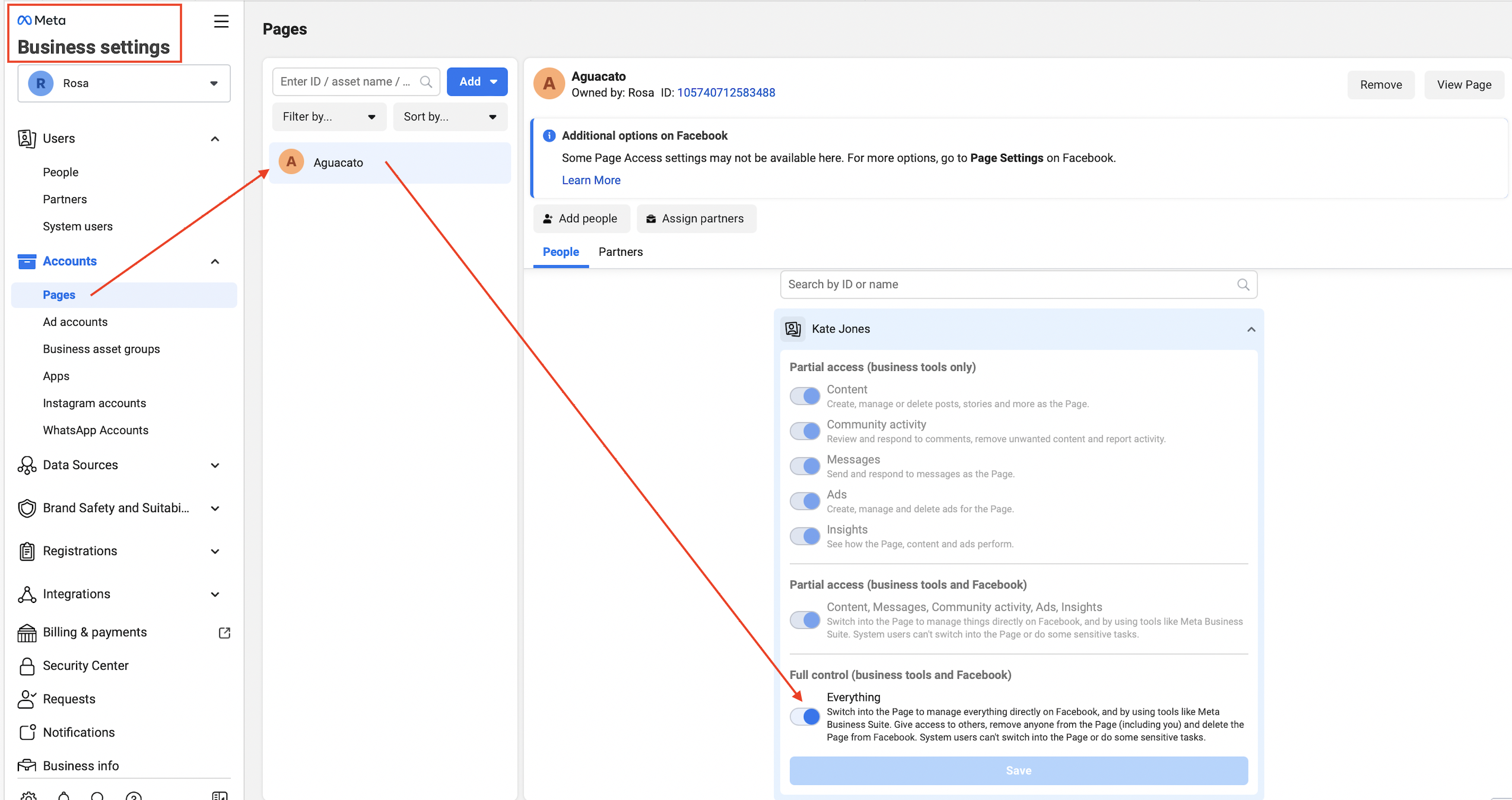Click the Kate Jones user icon

(793, 329)
